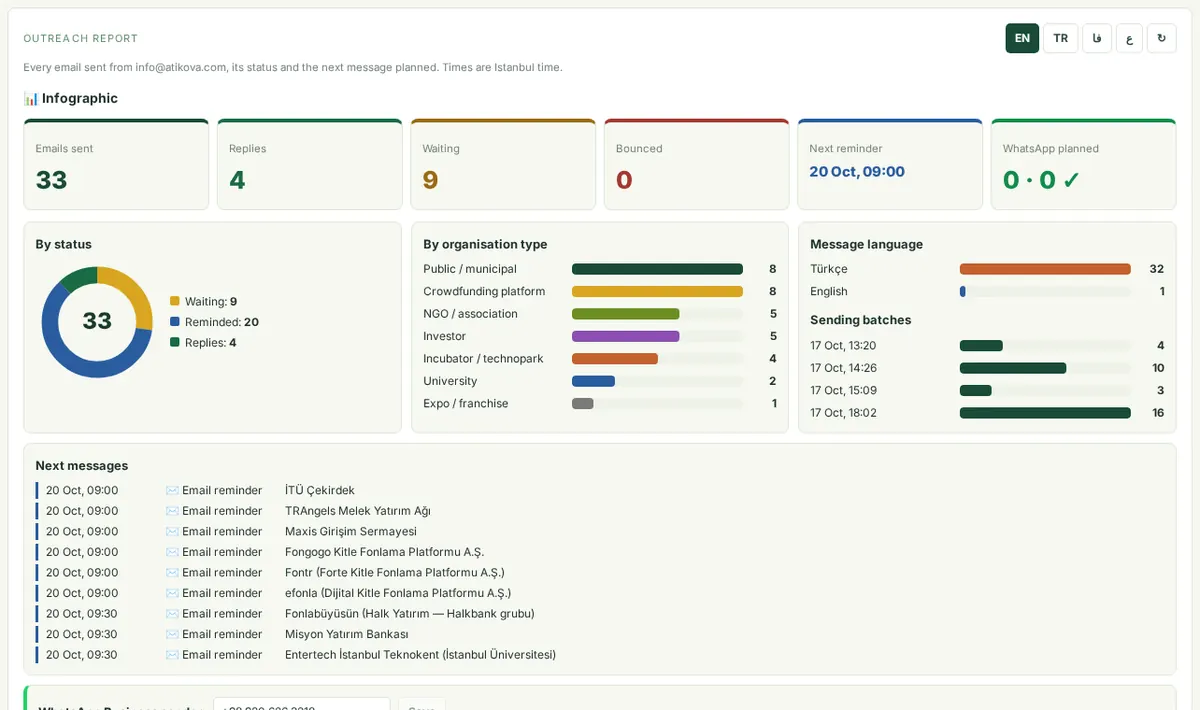This screenshot has width=1200, height=710.
Task: Click the envelope icon in the İTÜ Çekirdek row
Action: (x=172, y=491)
